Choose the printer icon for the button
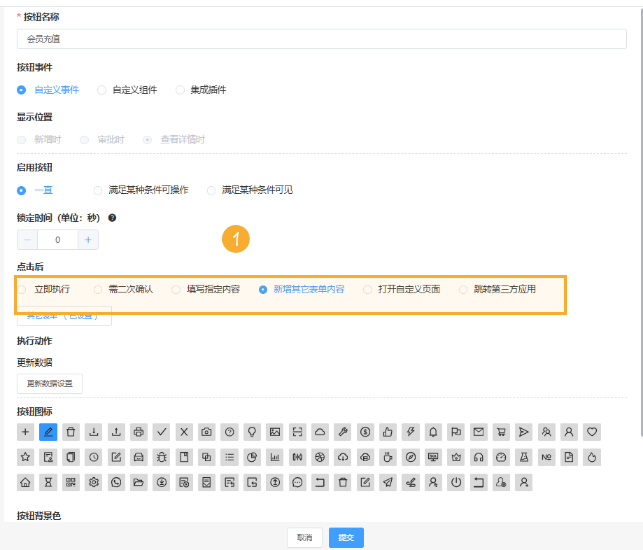The width and height of the screenshot is (643, 550). tap(139, 432)
